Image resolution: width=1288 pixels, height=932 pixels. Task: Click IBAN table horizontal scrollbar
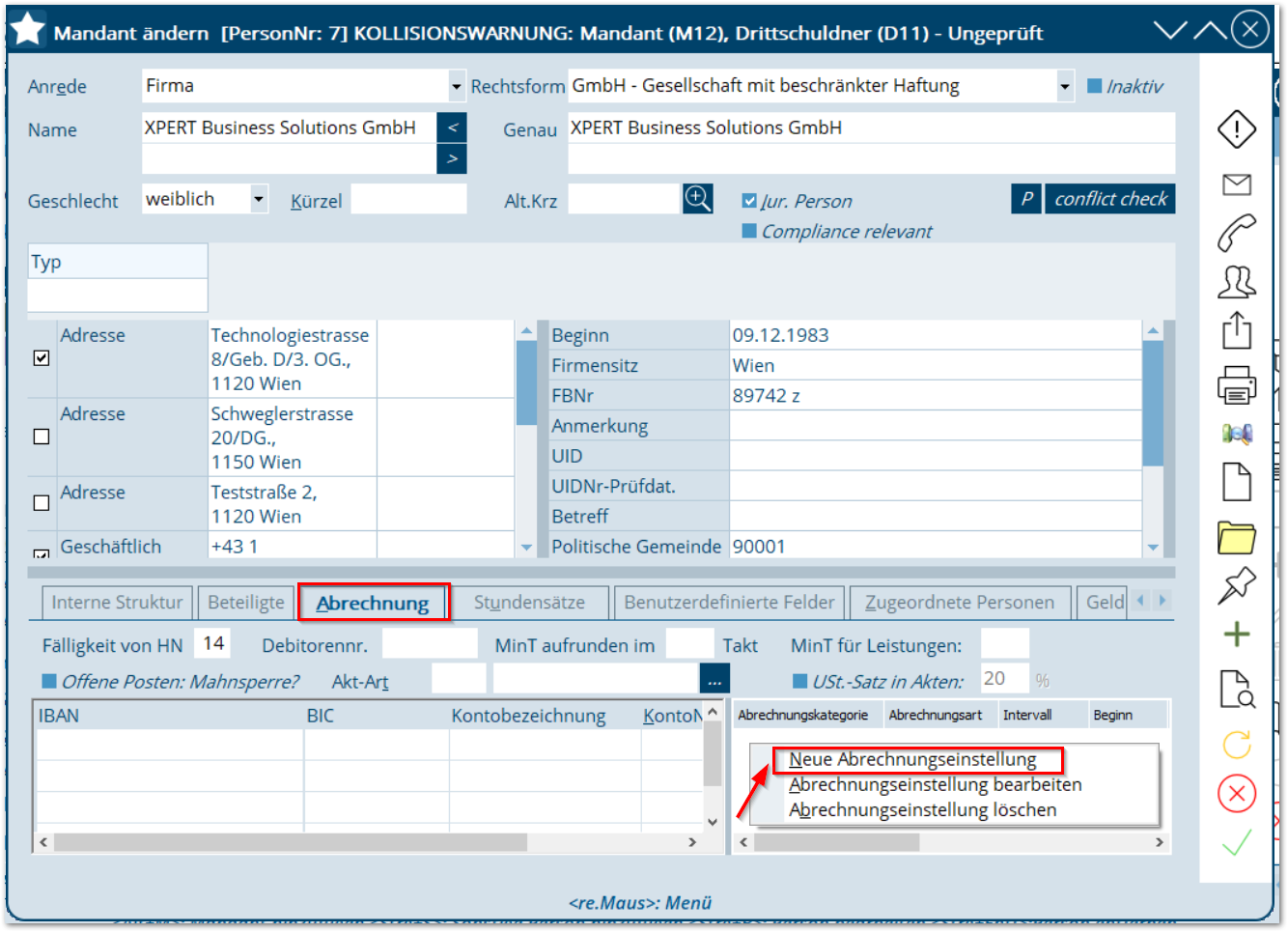(290, 842)
